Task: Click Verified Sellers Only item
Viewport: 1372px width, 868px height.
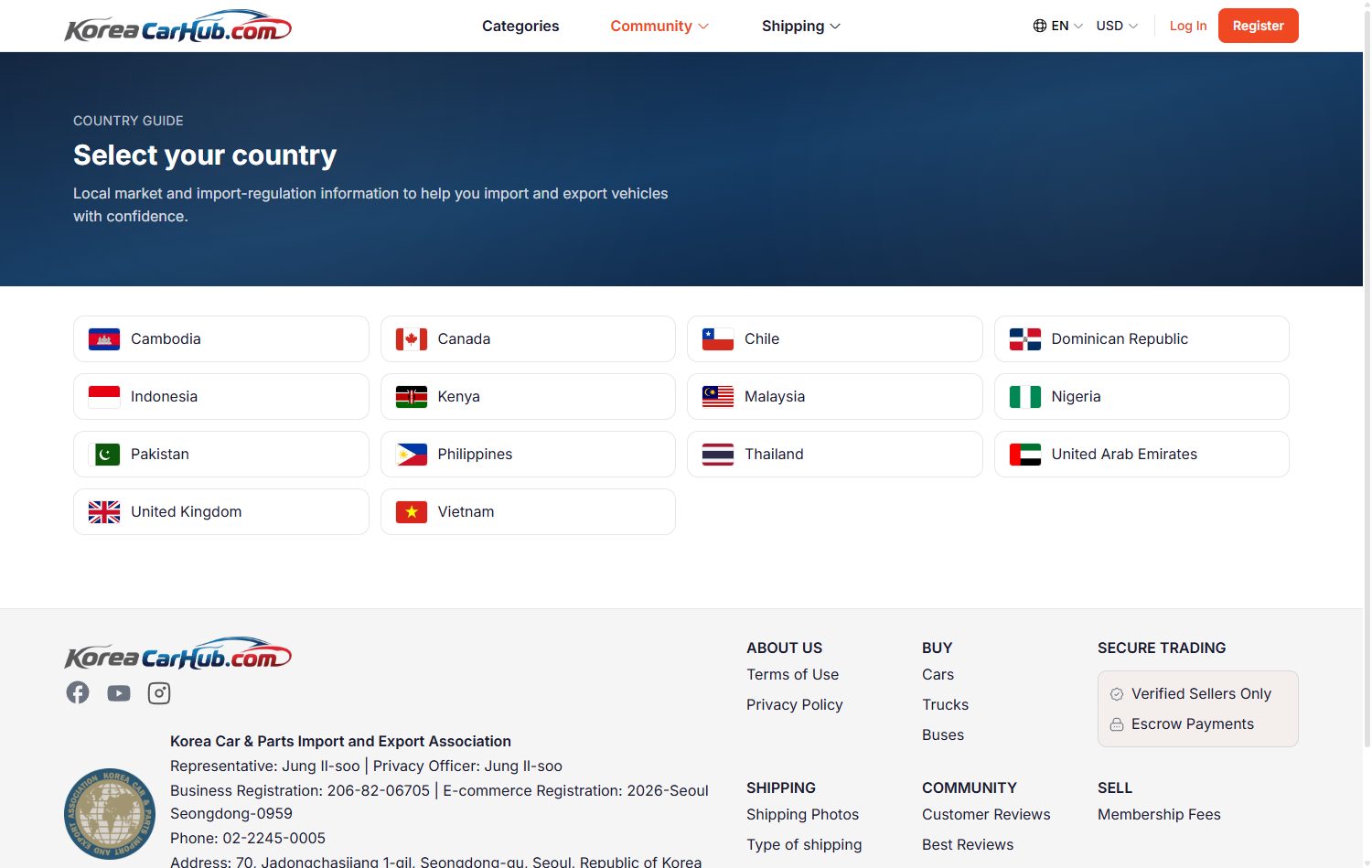Action: tap(1191, 693)
